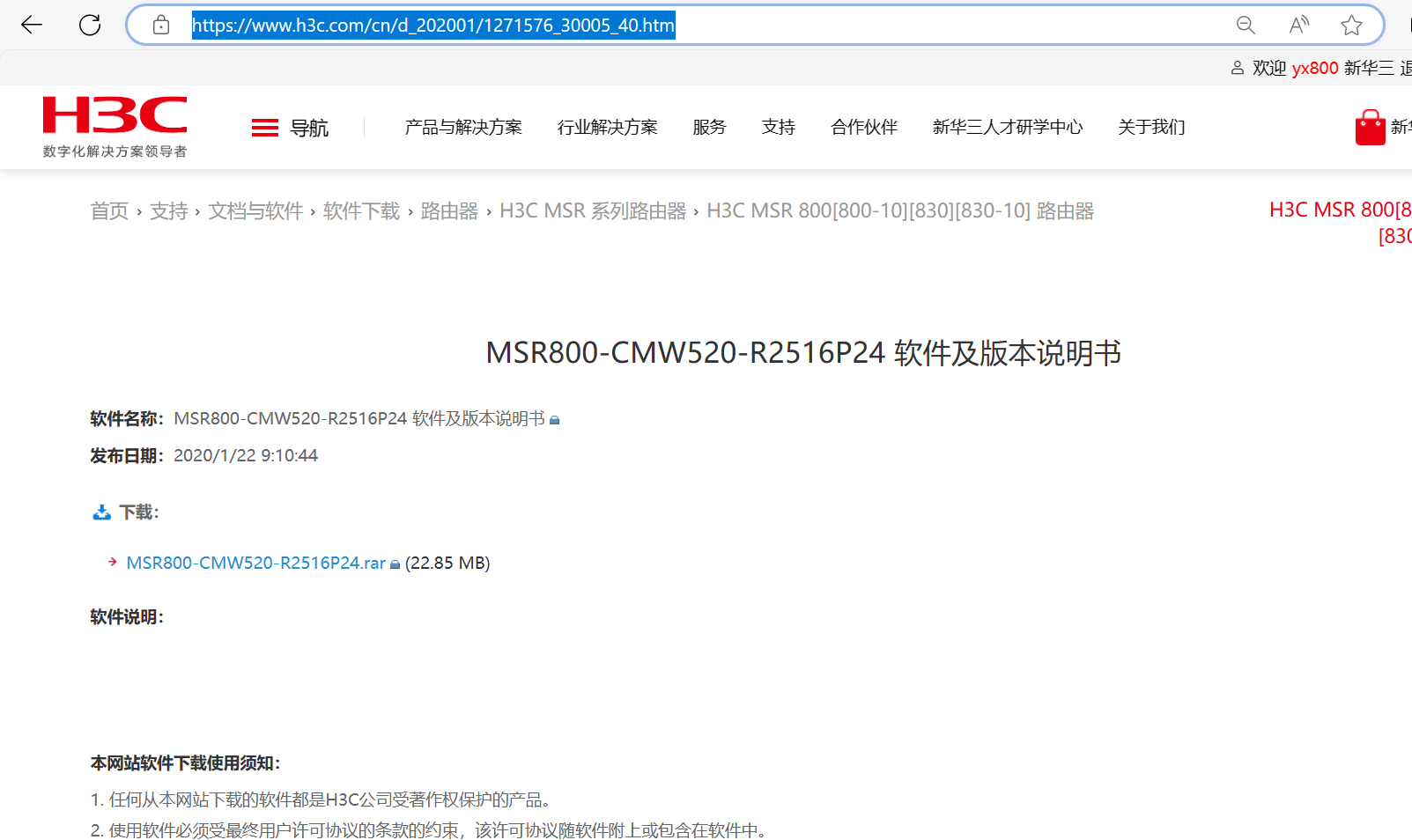Go to 路由器 breadcrumb
The width and height of the screenshot is (1412, 840).
449,211
